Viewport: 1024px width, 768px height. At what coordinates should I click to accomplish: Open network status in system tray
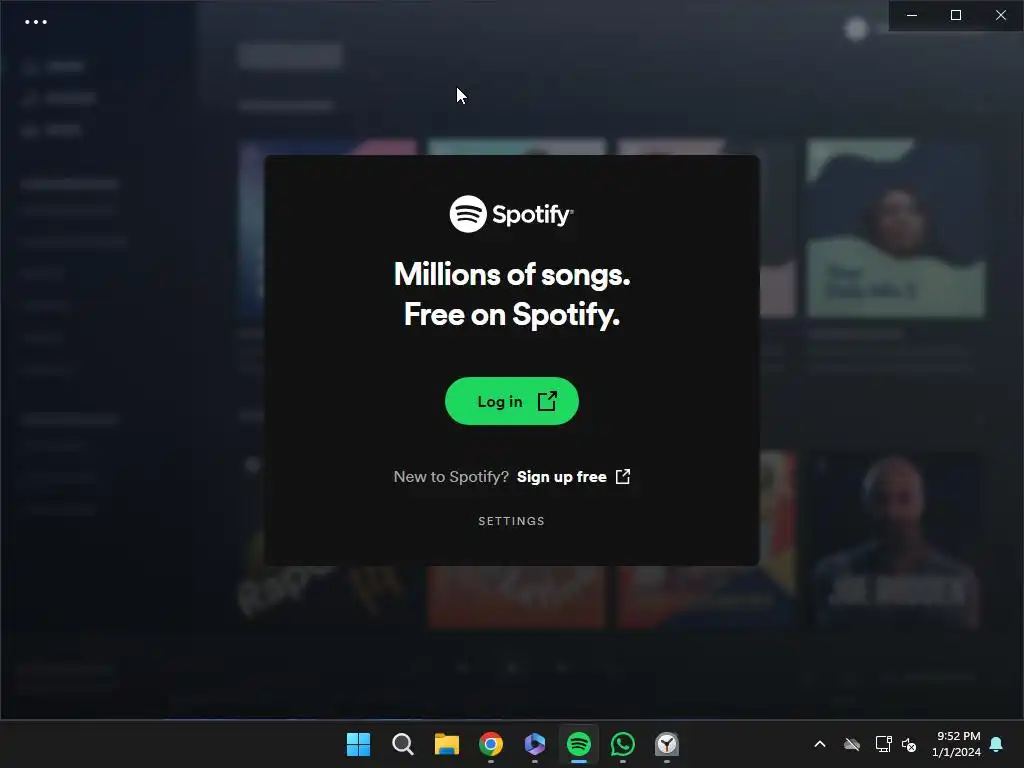point(883,744)
